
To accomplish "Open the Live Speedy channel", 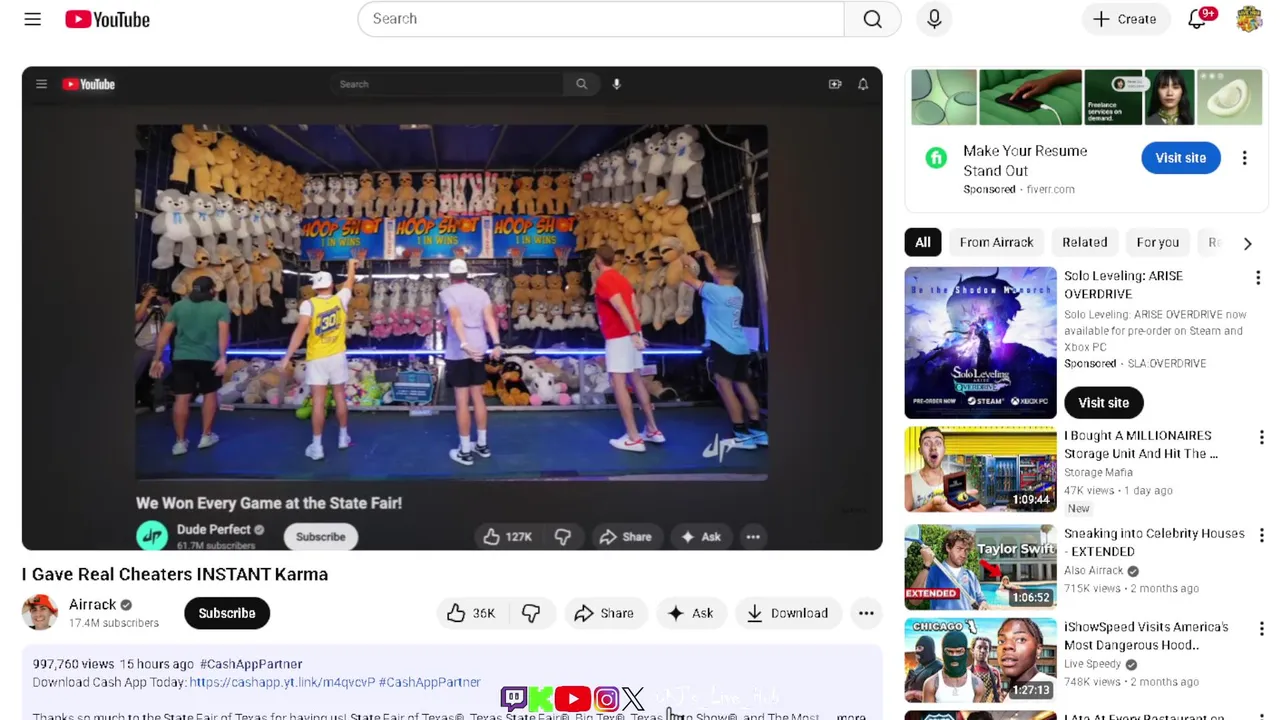I will click(1092, 664).
